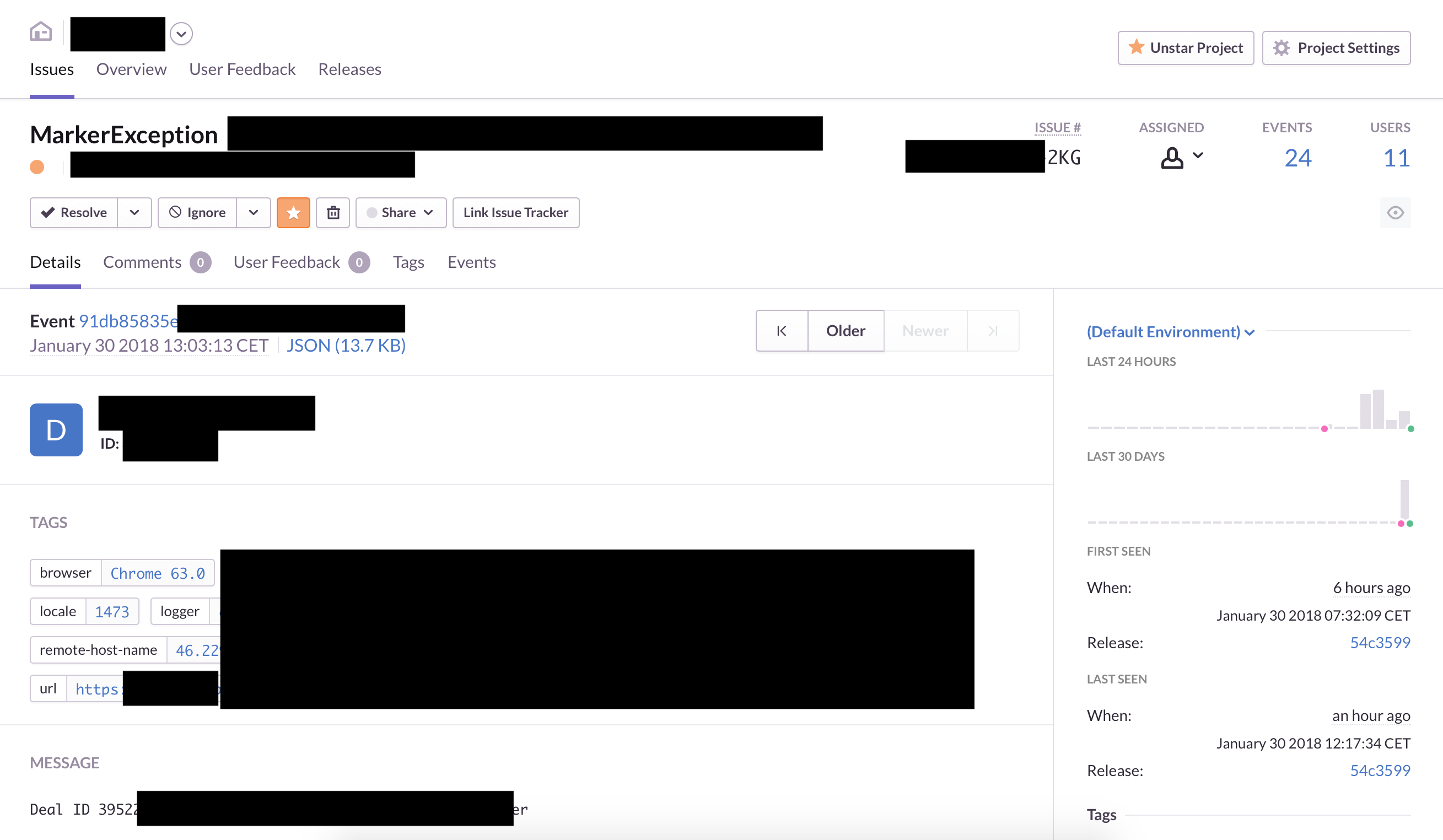Delete the issue with trash icon
1443x840 pixels.
[333, 213]
